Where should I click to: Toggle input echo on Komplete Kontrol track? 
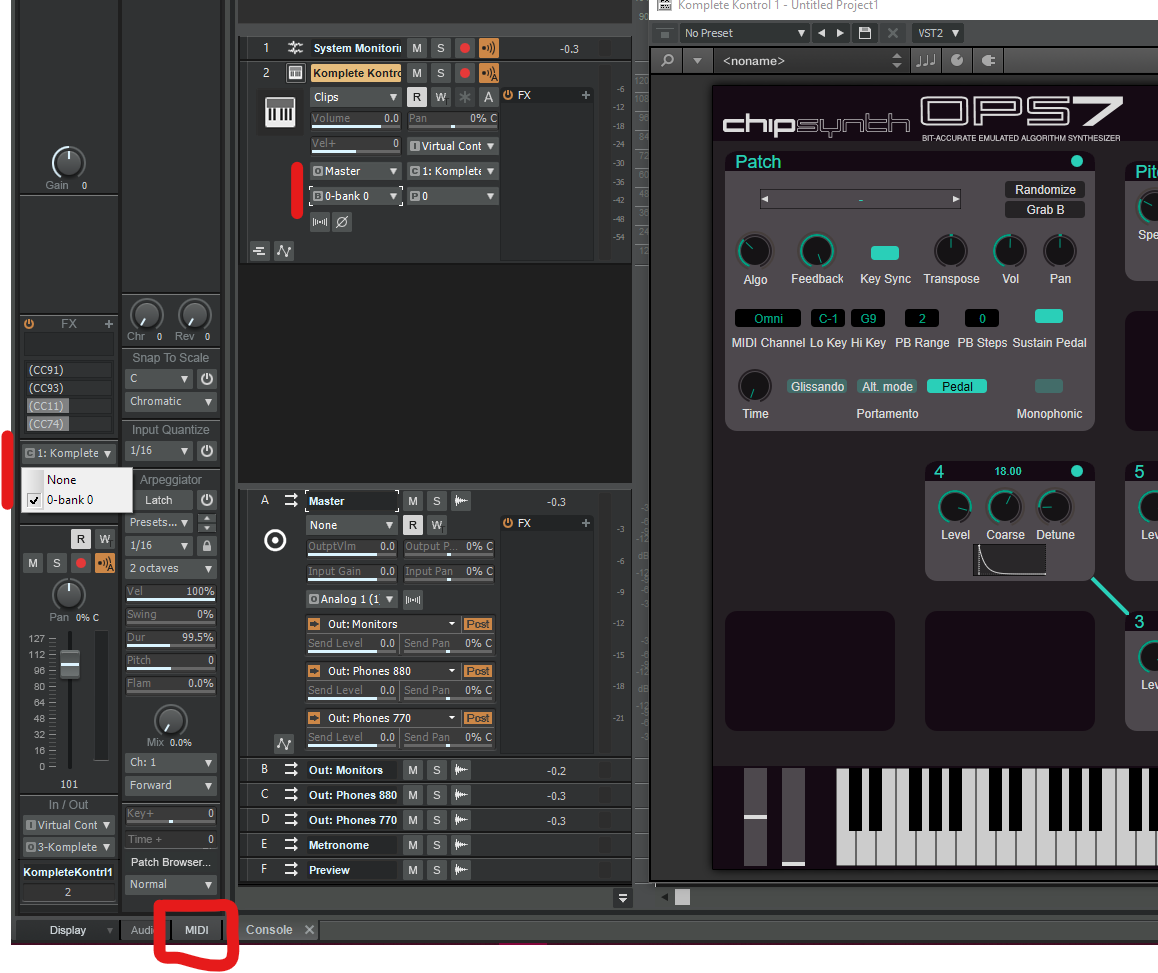[488, 73]
